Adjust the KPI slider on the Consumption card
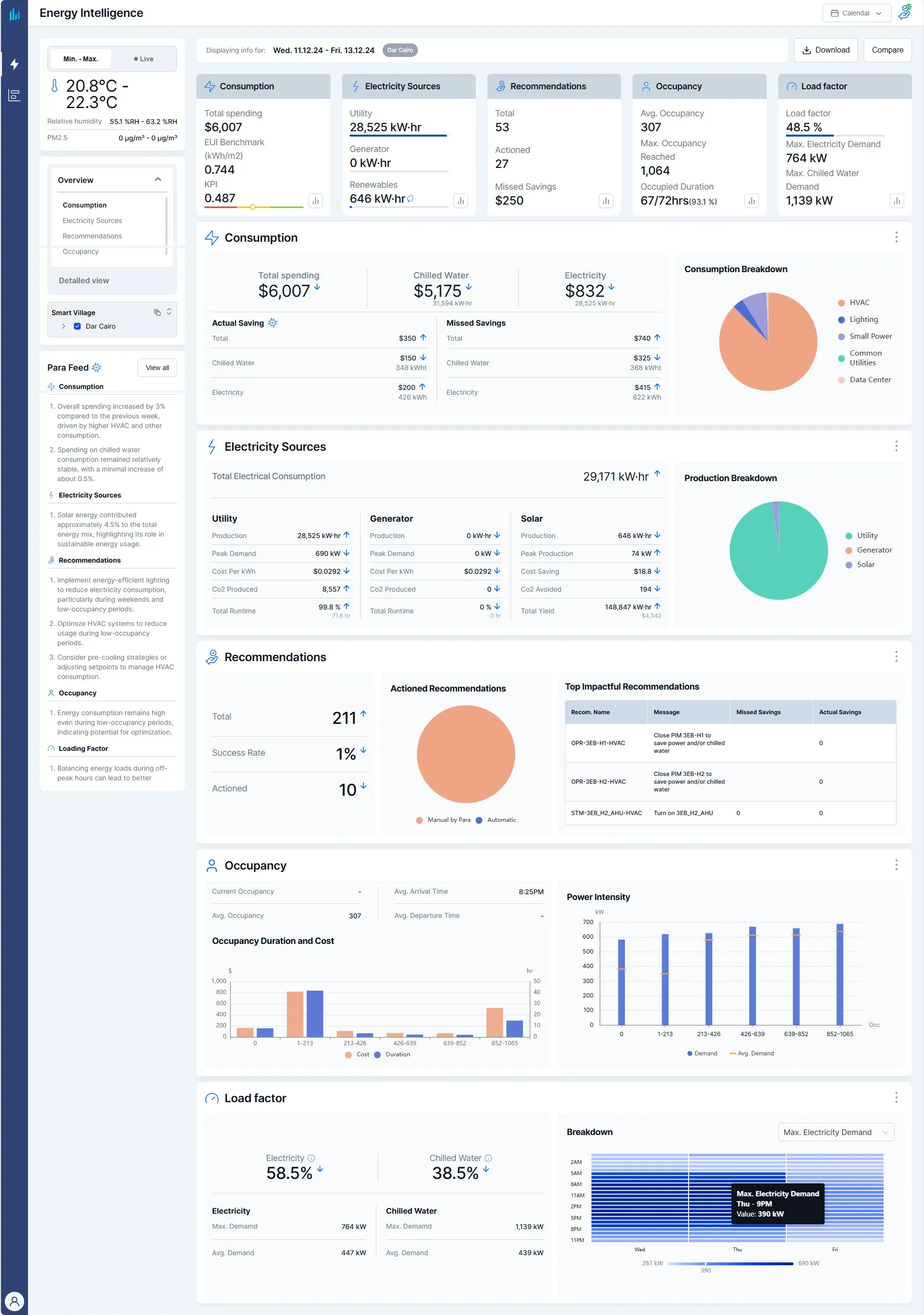 (252, 208)
